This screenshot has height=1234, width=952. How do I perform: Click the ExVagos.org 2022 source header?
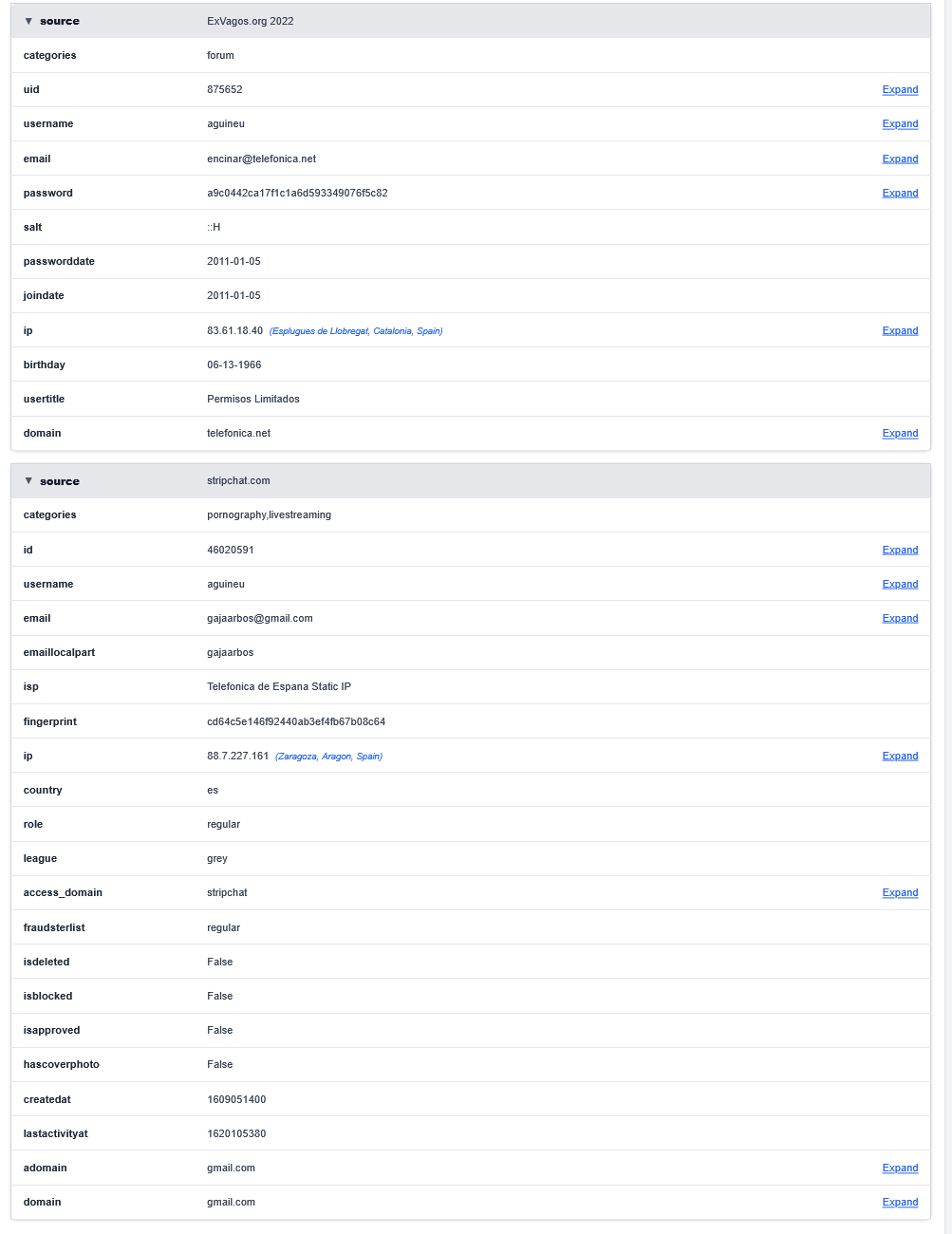point(250,21)
